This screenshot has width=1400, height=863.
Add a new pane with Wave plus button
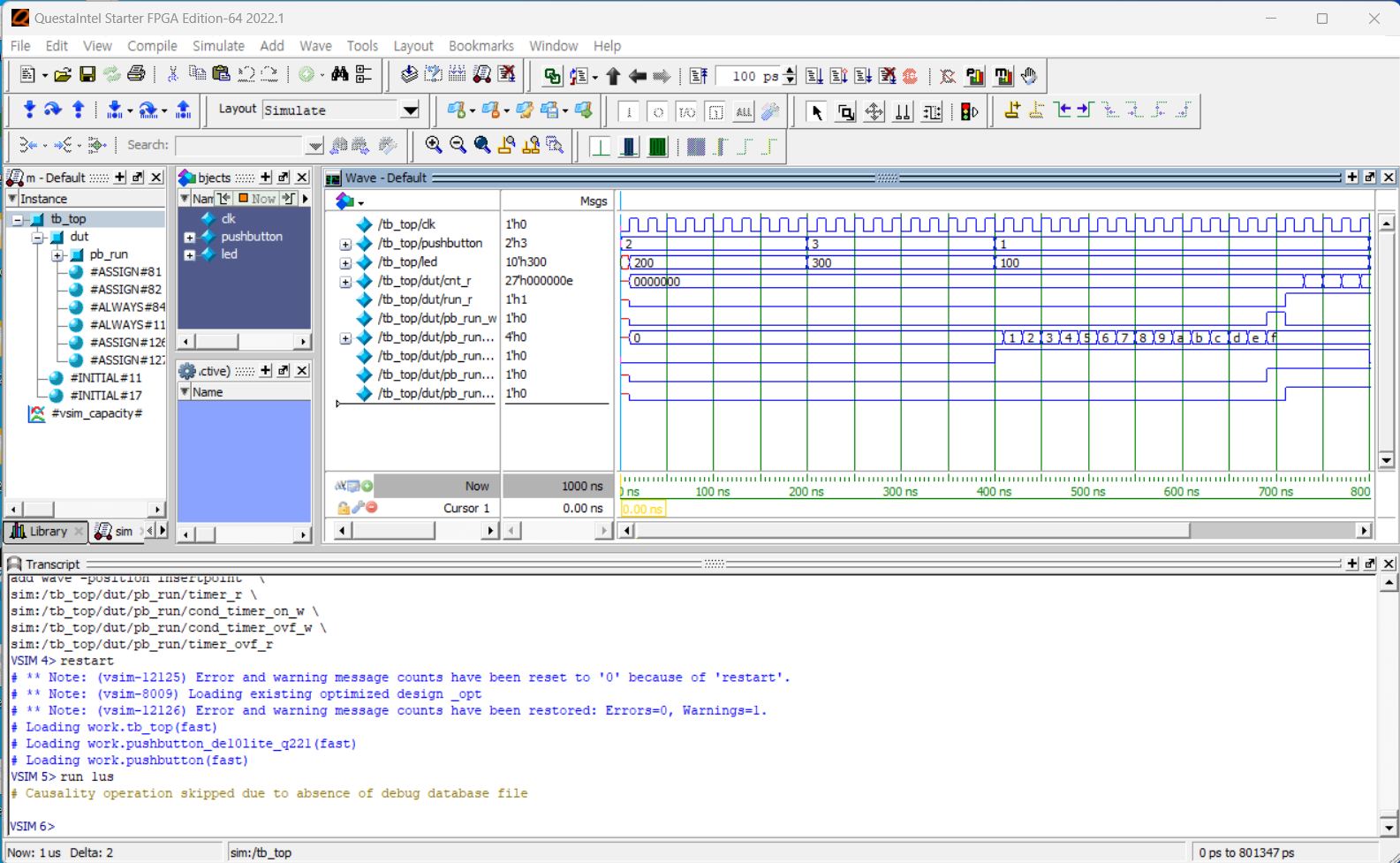click(1351, 178)
